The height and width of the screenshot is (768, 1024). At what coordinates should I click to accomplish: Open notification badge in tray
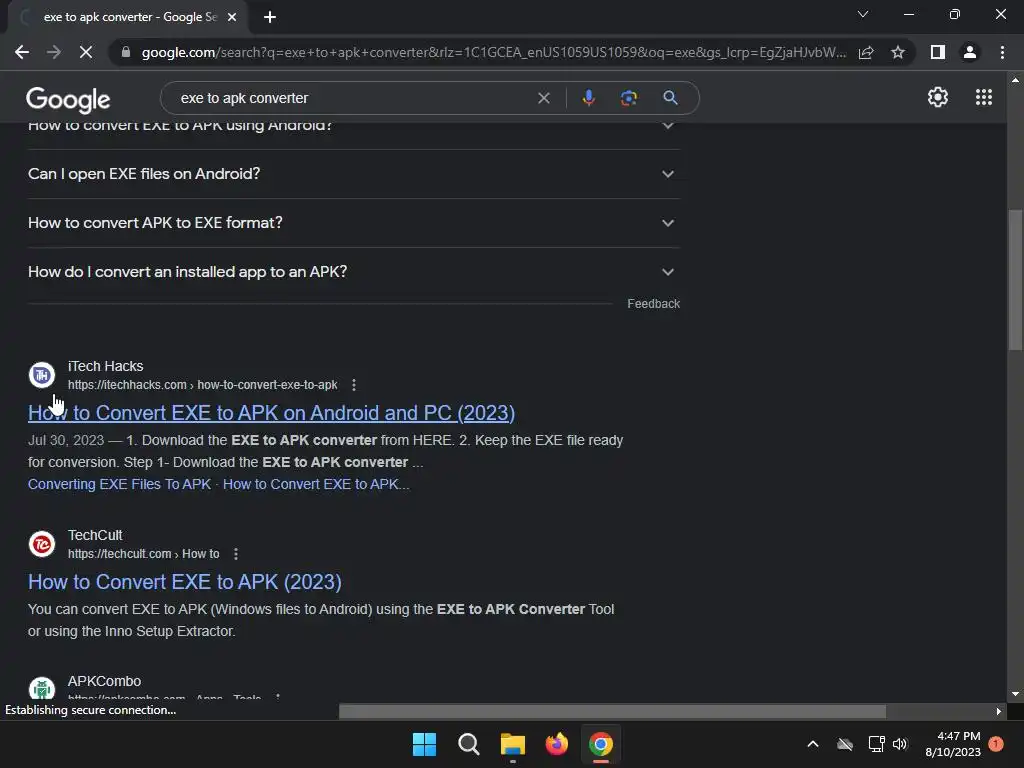pos(996,744)
